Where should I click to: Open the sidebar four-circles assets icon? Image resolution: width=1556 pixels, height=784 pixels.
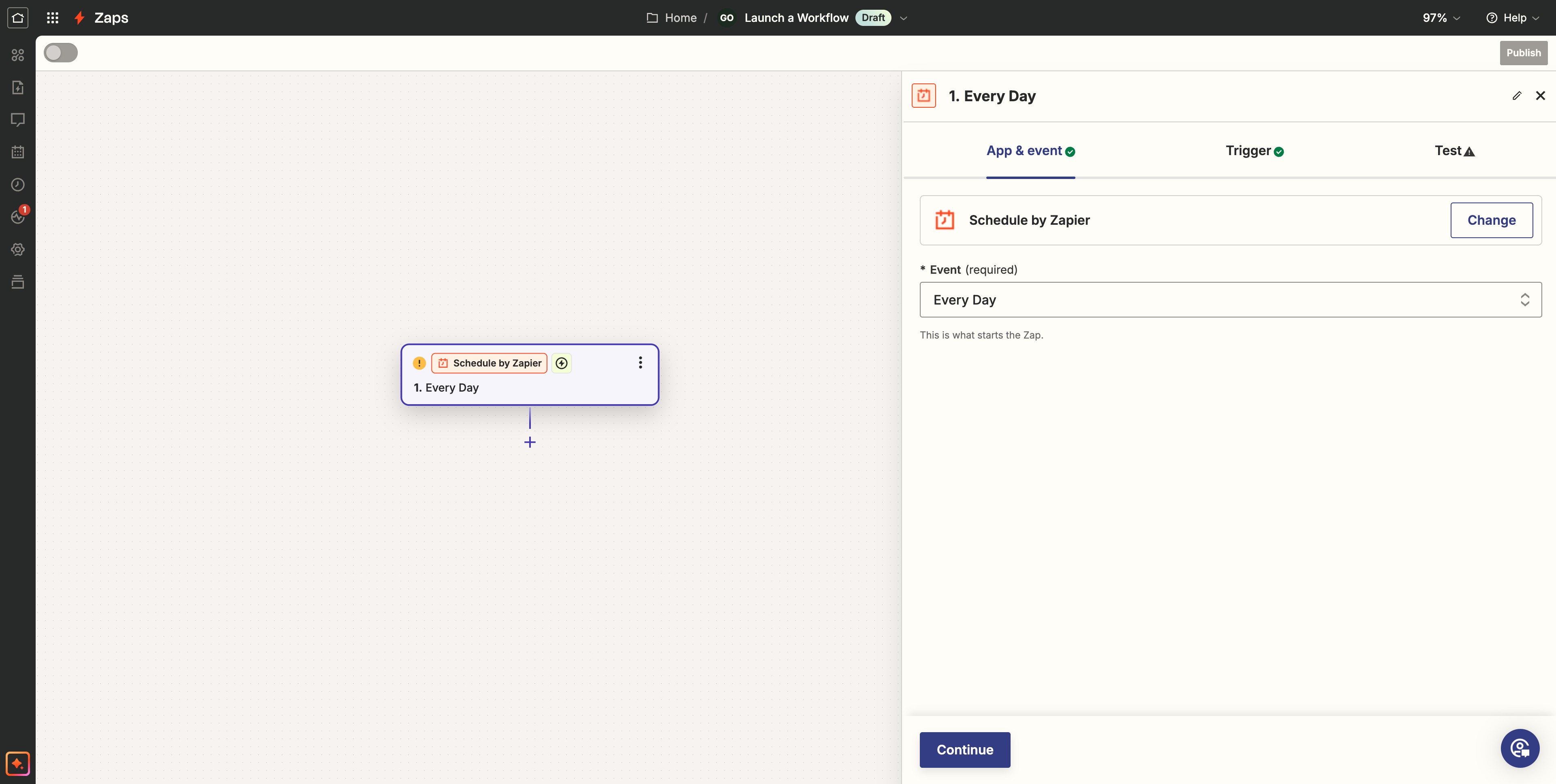tap(17, 55)
